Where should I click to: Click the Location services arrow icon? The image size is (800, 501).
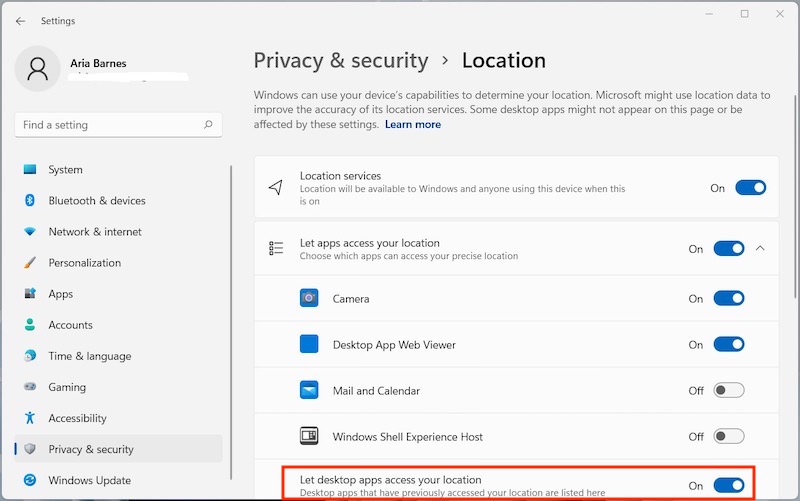[276, 187]
